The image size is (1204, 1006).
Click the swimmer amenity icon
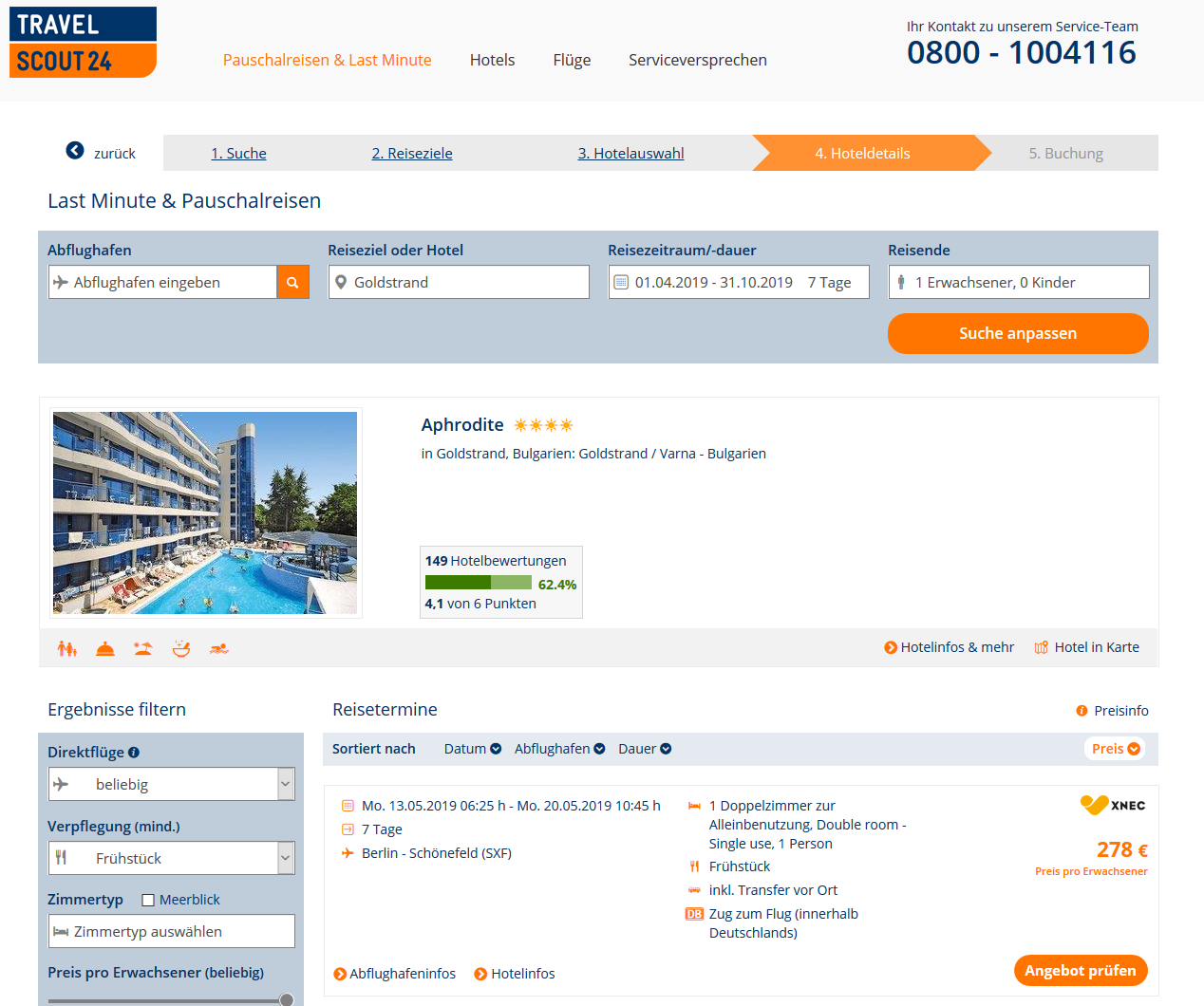coord(219,648)
